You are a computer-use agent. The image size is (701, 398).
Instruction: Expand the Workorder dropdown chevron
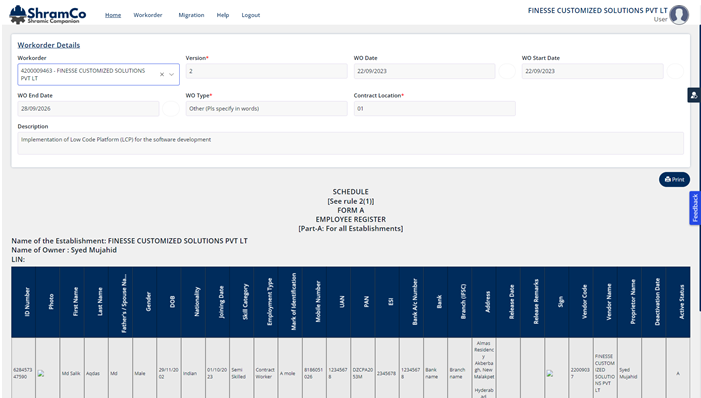[172, 74]
